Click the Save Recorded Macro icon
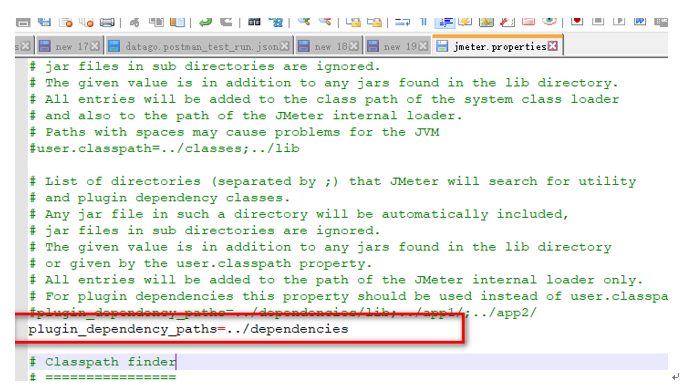684x391 pixels. coord(661,22)
